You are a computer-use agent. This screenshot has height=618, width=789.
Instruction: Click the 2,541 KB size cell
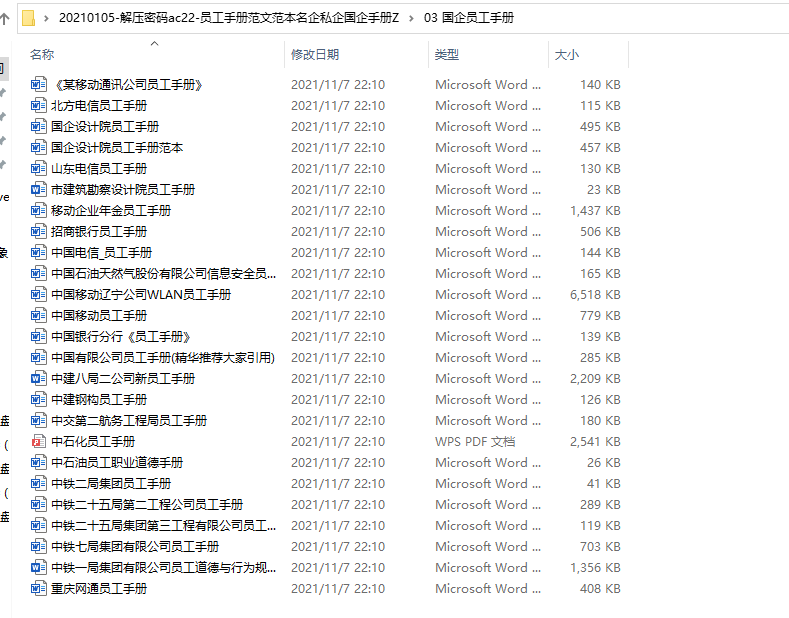click(595, 441)
